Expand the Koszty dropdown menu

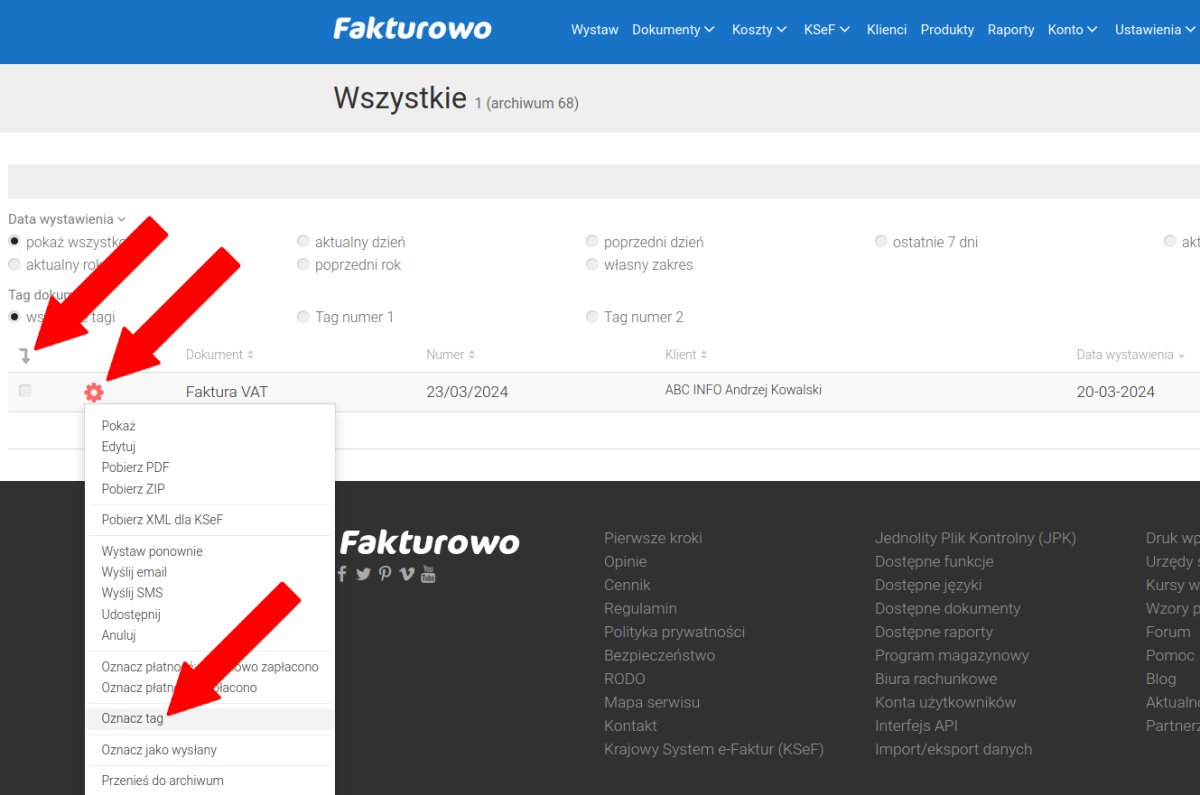tap(759, 30)
